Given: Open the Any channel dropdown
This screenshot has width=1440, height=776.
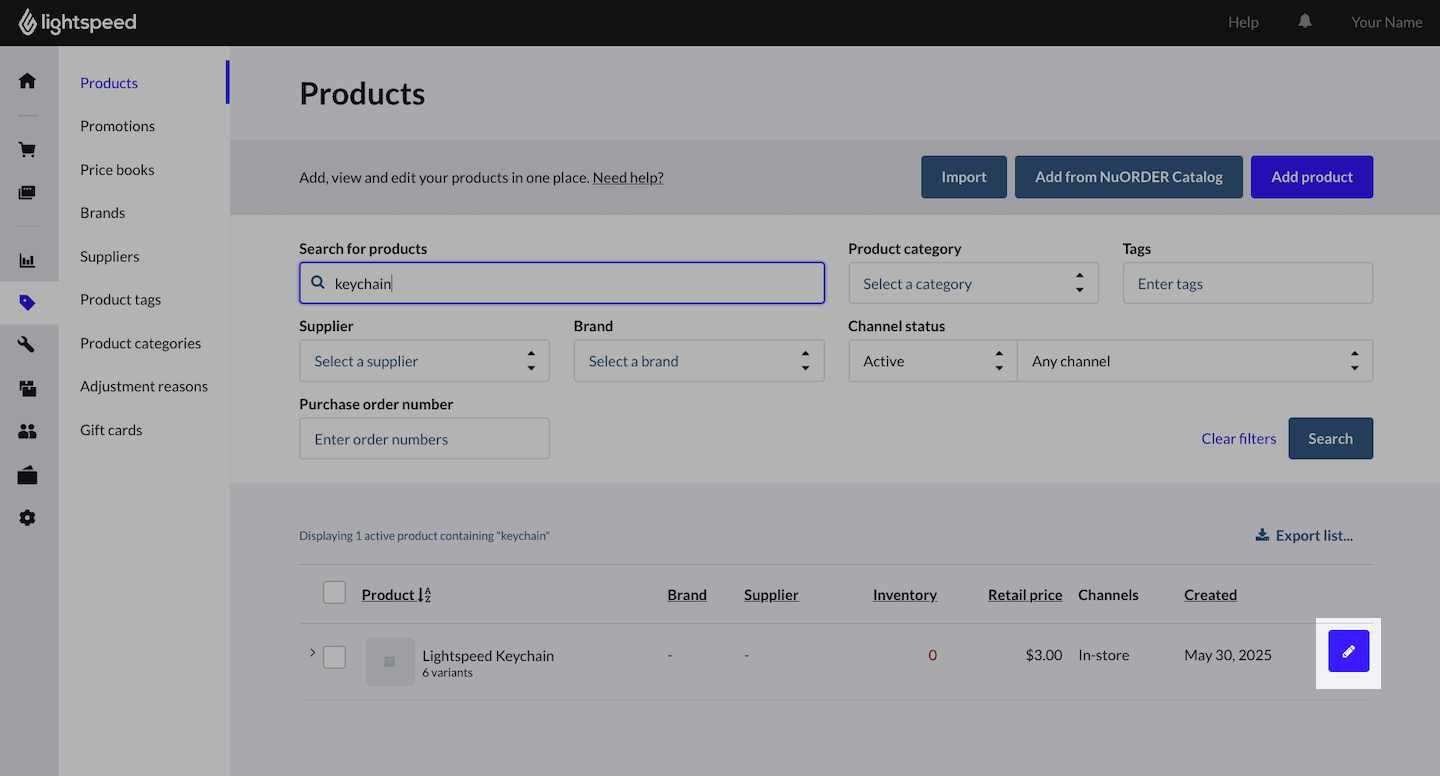Looking at the screenshot, I should (1194, 361).
